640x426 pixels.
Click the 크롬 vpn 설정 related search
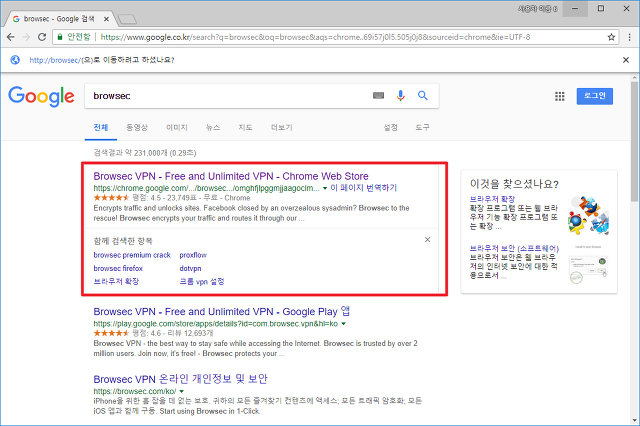click(202, 282)
